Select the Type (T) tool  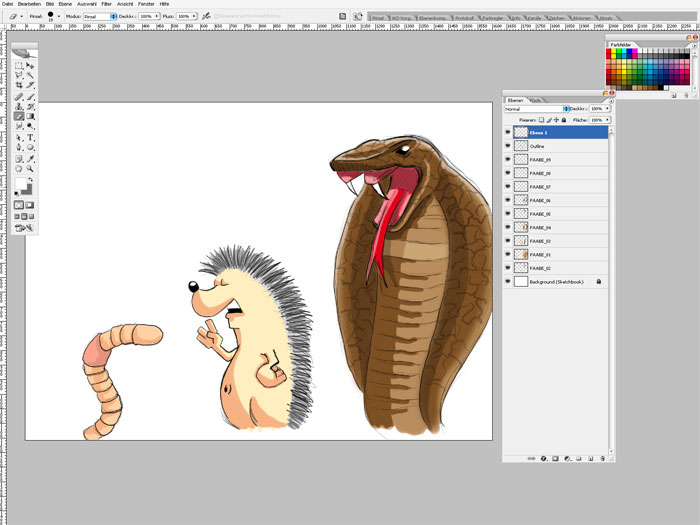click(31, 137)
